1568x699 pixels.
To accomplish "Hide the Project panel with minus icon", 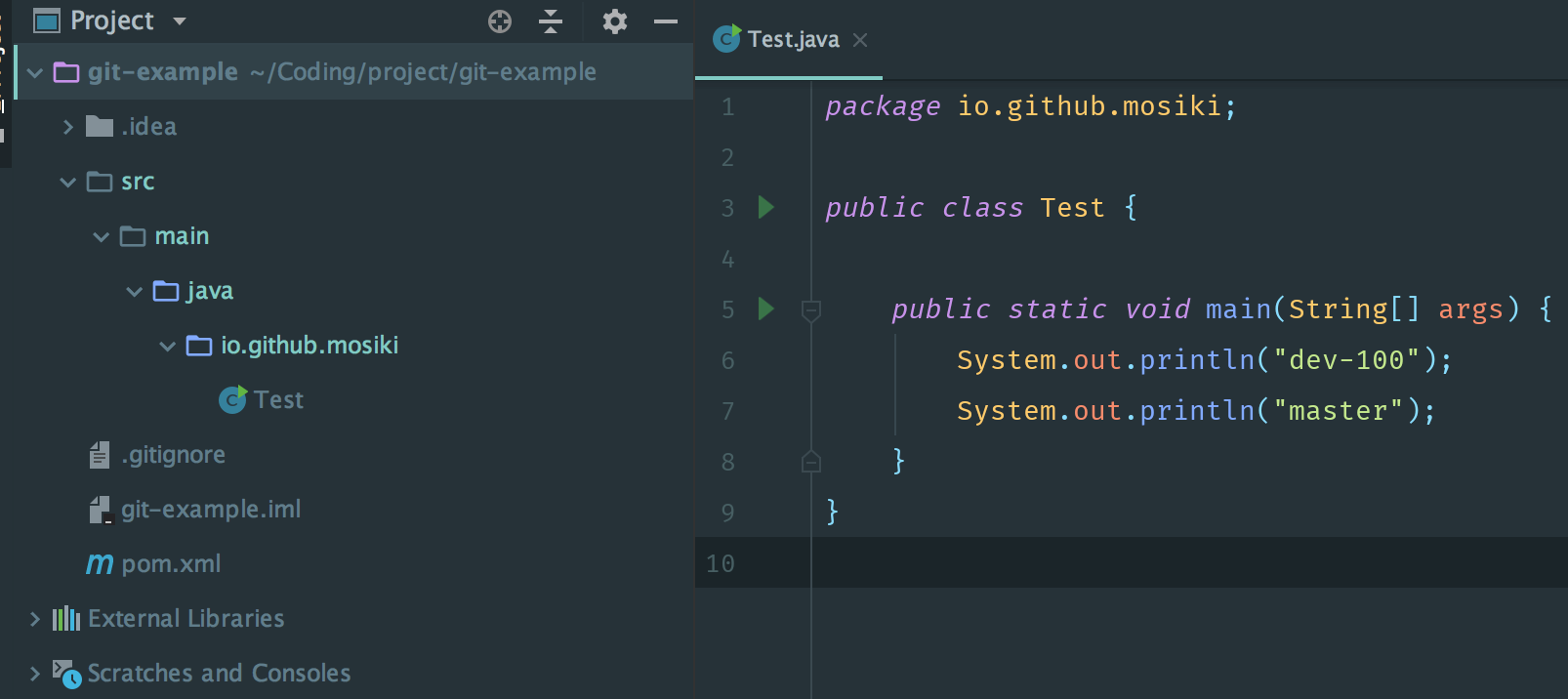I will [666, 21].
